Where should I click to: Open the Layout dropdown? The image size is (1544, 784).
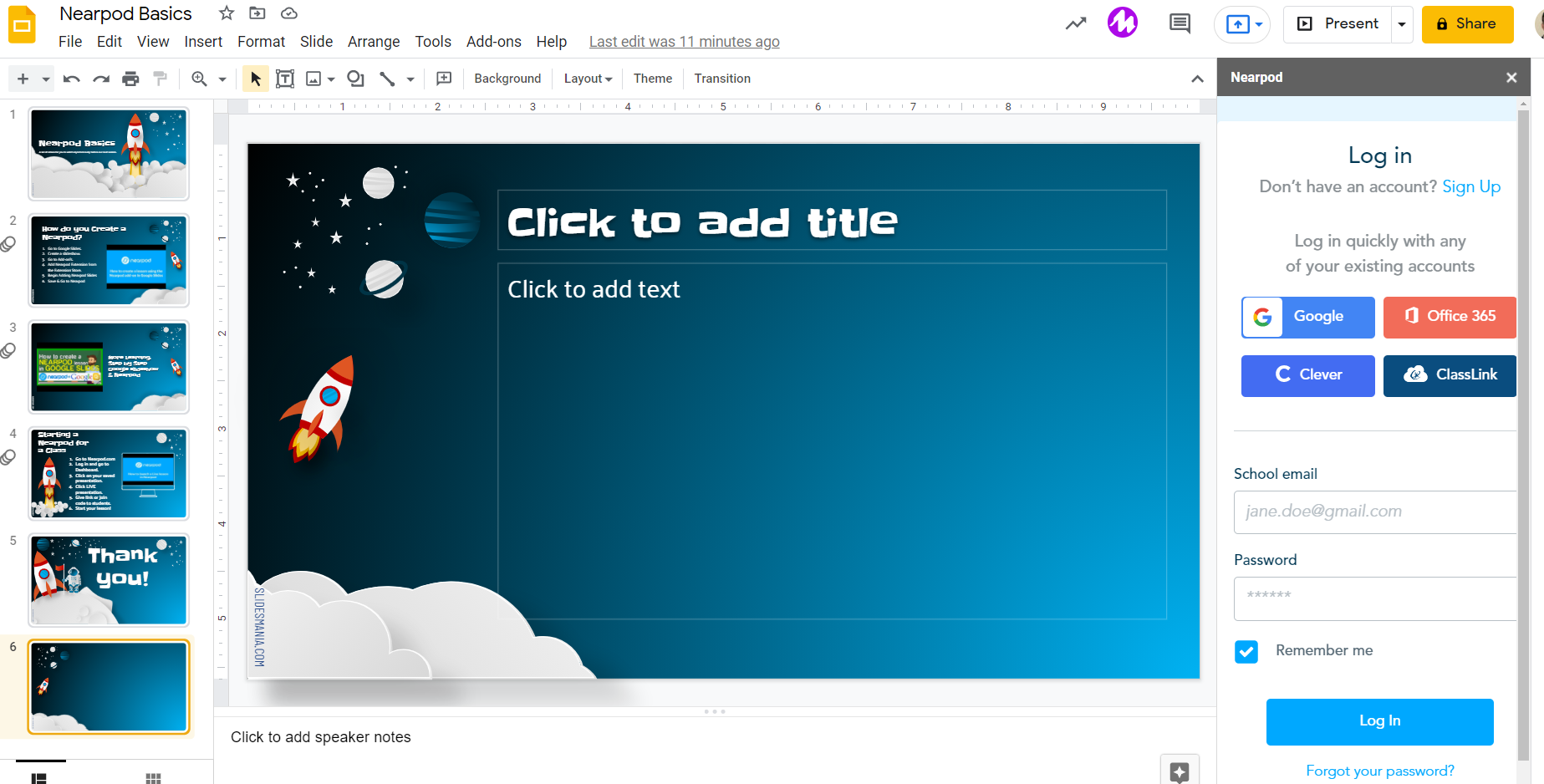pyautogui.click(x=588, y=79)
